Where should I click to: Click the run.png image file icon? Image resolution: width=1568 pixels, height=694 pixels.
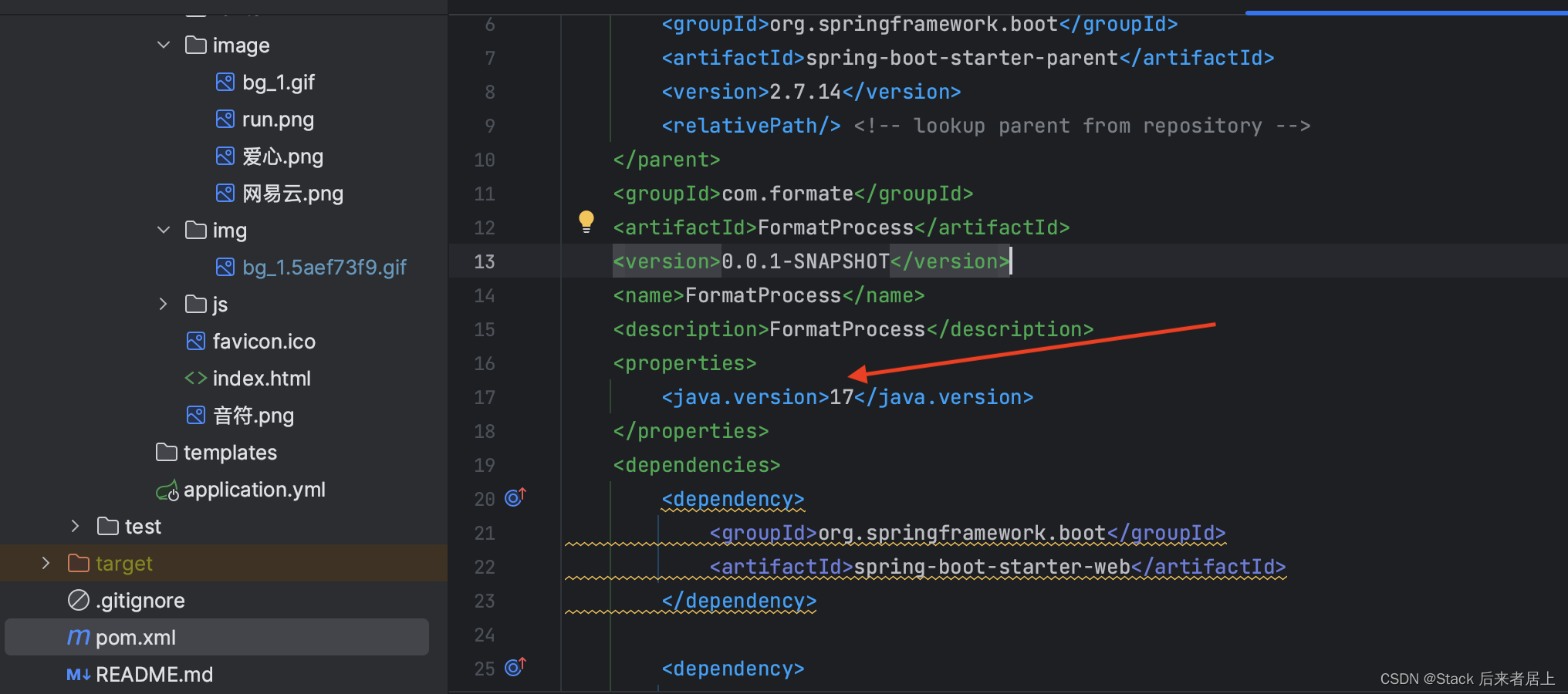[x=225, y=119]
